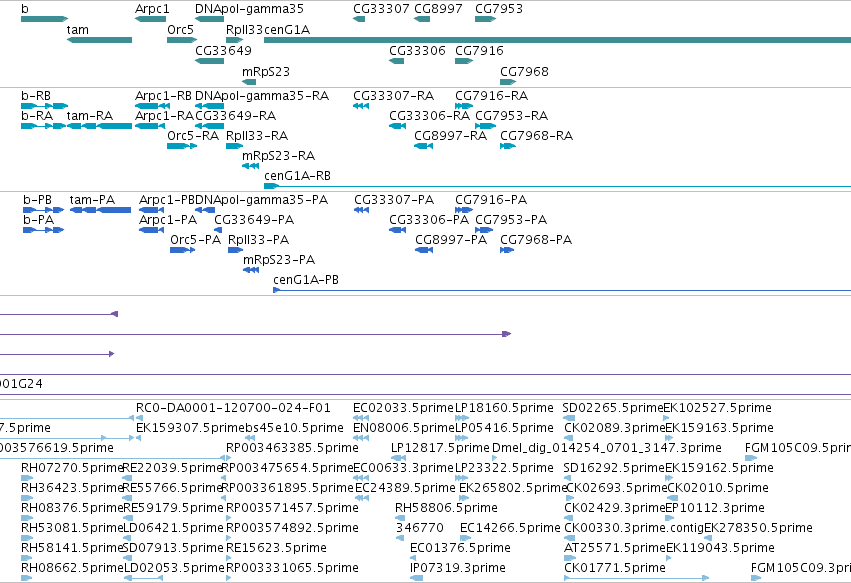Click the cenG1A-RB transcript
Image resolution: width=851 pixels, height=583 pixels.
(557, 186)
